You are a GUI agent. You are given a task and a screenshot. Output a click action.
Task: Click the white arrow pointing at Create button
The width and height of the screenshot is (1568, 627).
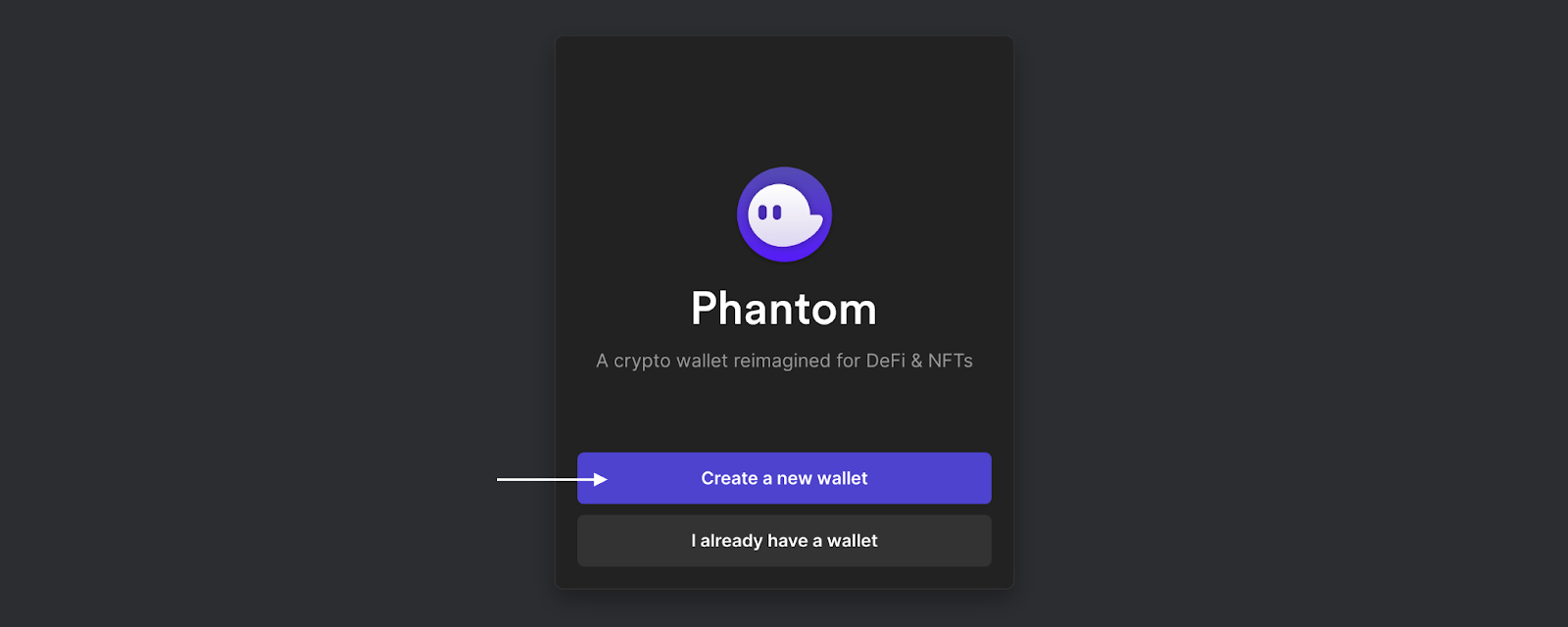(552, 479)
